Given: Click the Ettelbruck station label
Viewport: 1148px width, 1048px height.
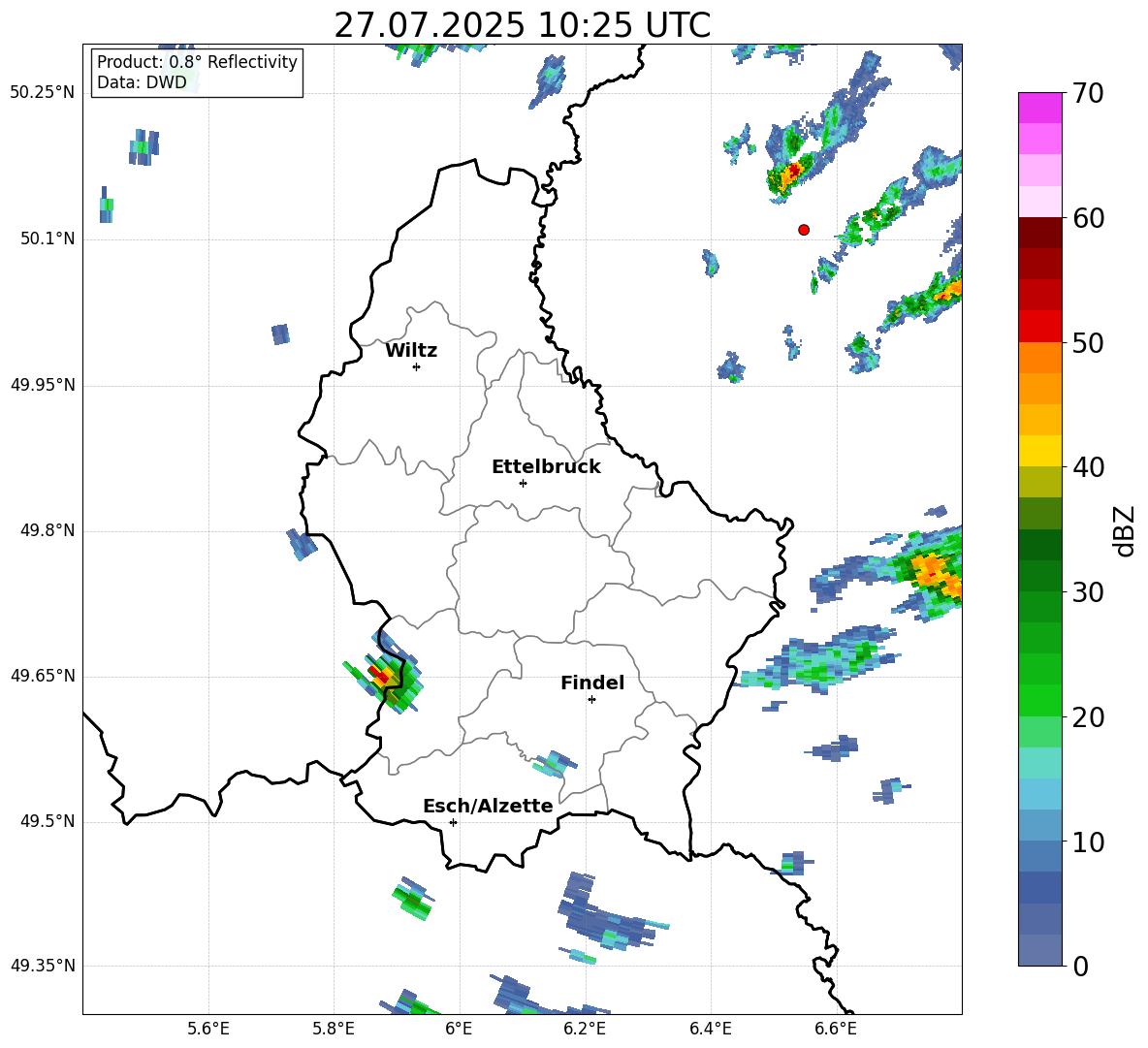Looking at the screenshot, I should [x=546, y=467].
